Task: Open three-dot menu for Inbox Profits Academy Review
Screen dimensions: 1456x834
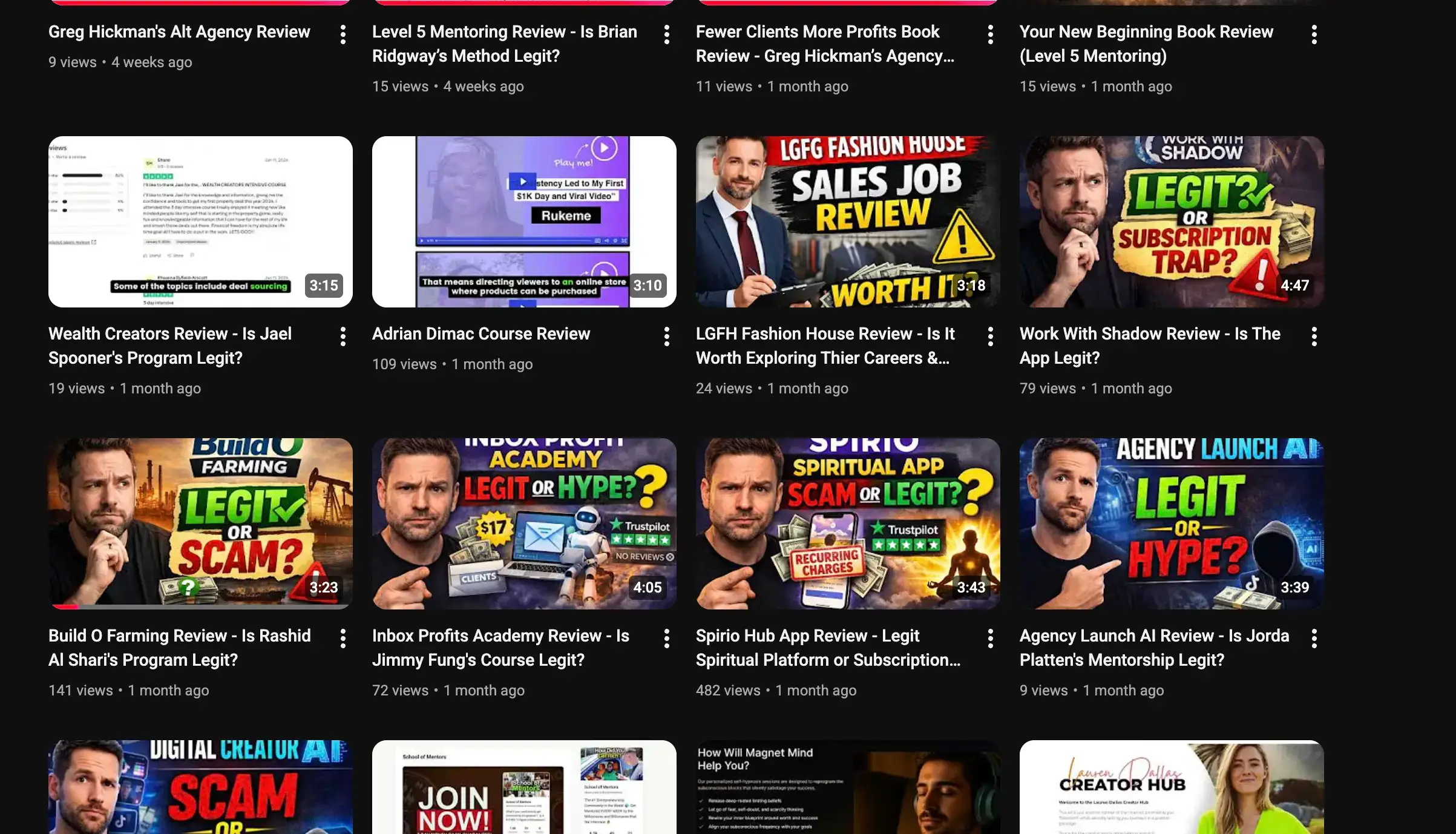Action: (667, 639)
